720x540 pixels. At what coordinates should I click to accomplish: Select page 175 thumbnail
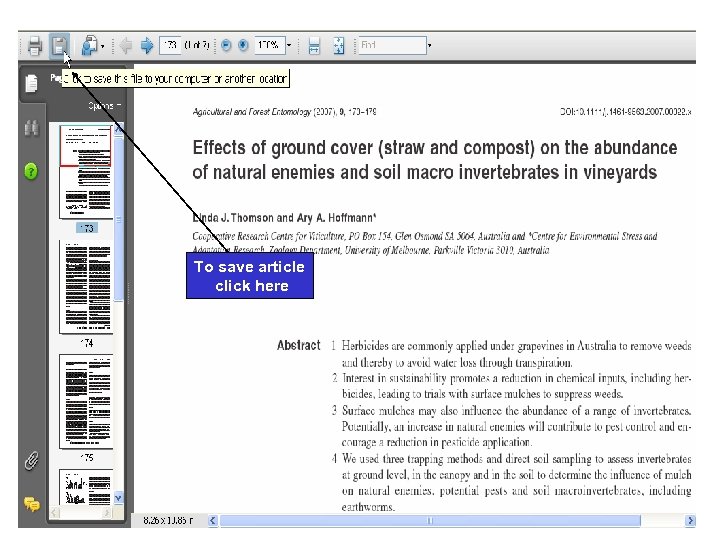[x=86, y=401]
